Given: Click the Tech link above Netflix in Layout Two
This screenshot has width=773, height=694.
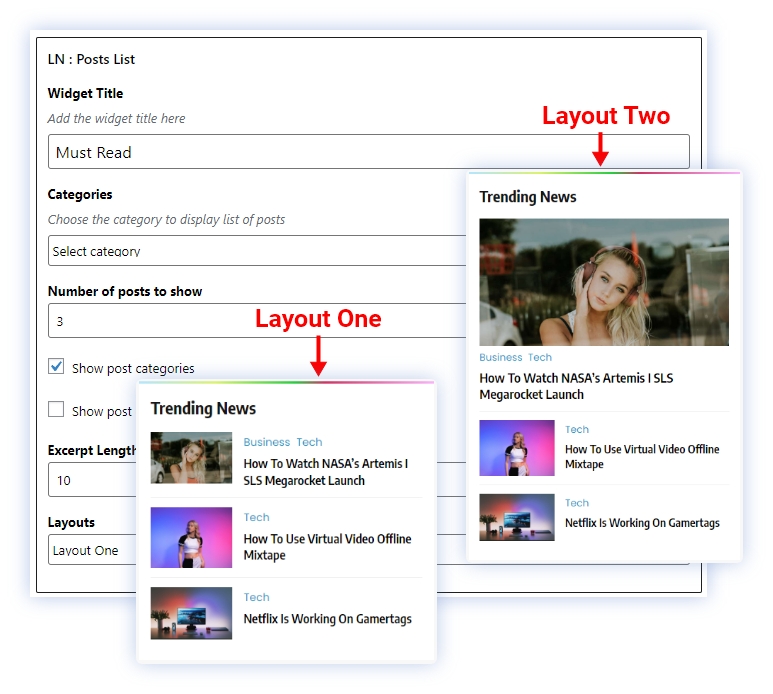Looking at the screenshot, I should tap(577, 503).
